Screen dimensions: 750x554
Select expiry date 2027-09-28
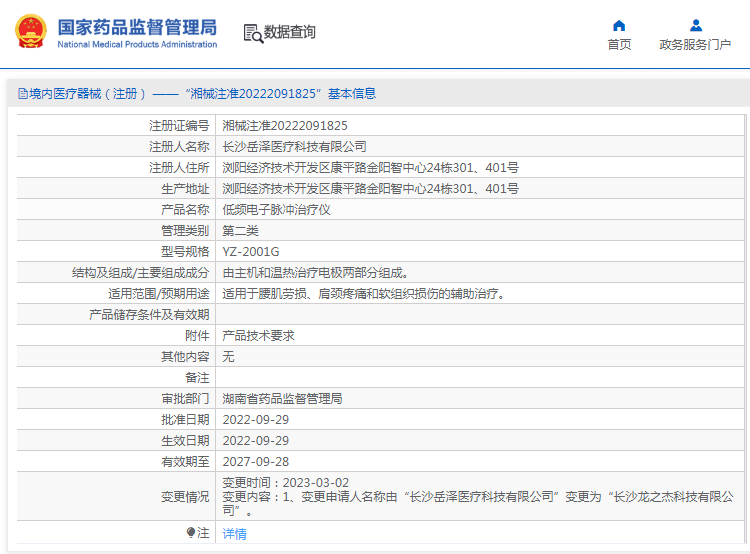(x=255, y=462)
